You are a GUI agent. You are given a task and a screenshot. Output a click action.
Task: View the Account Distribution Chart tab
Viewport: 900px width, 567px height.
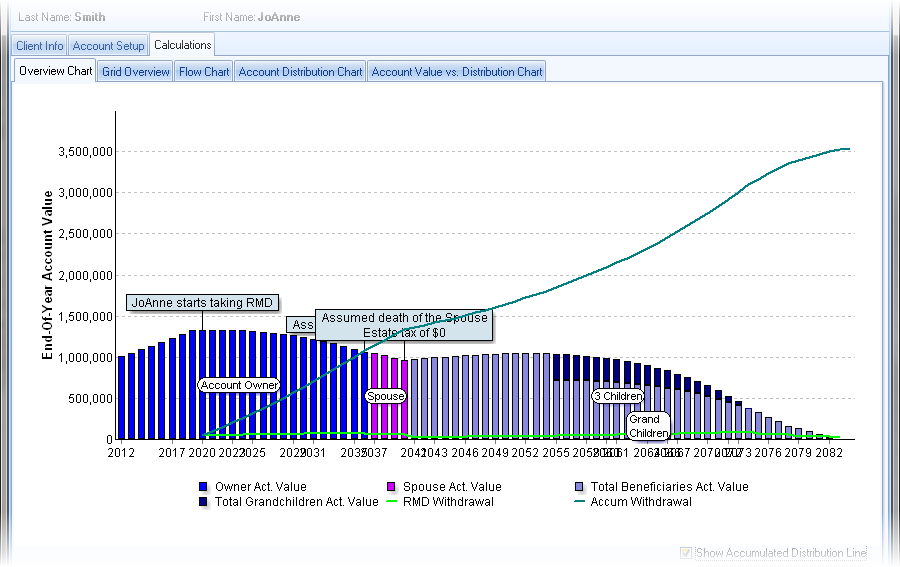pos(300,72)
